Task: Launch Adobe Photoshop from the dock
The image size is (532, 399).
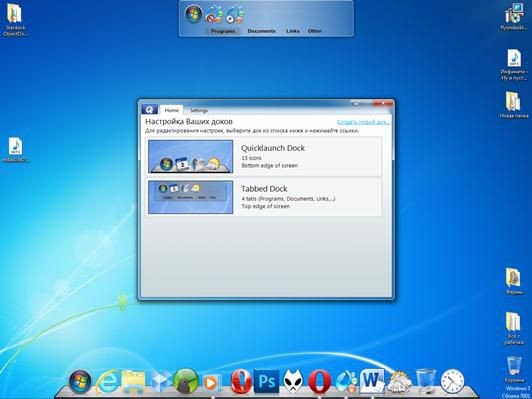Action: point(267,381)
